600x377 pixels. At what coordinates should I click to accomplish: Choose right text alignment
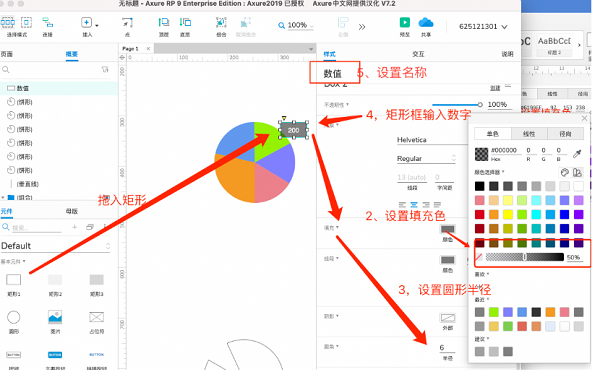click(x=426, y=205)
